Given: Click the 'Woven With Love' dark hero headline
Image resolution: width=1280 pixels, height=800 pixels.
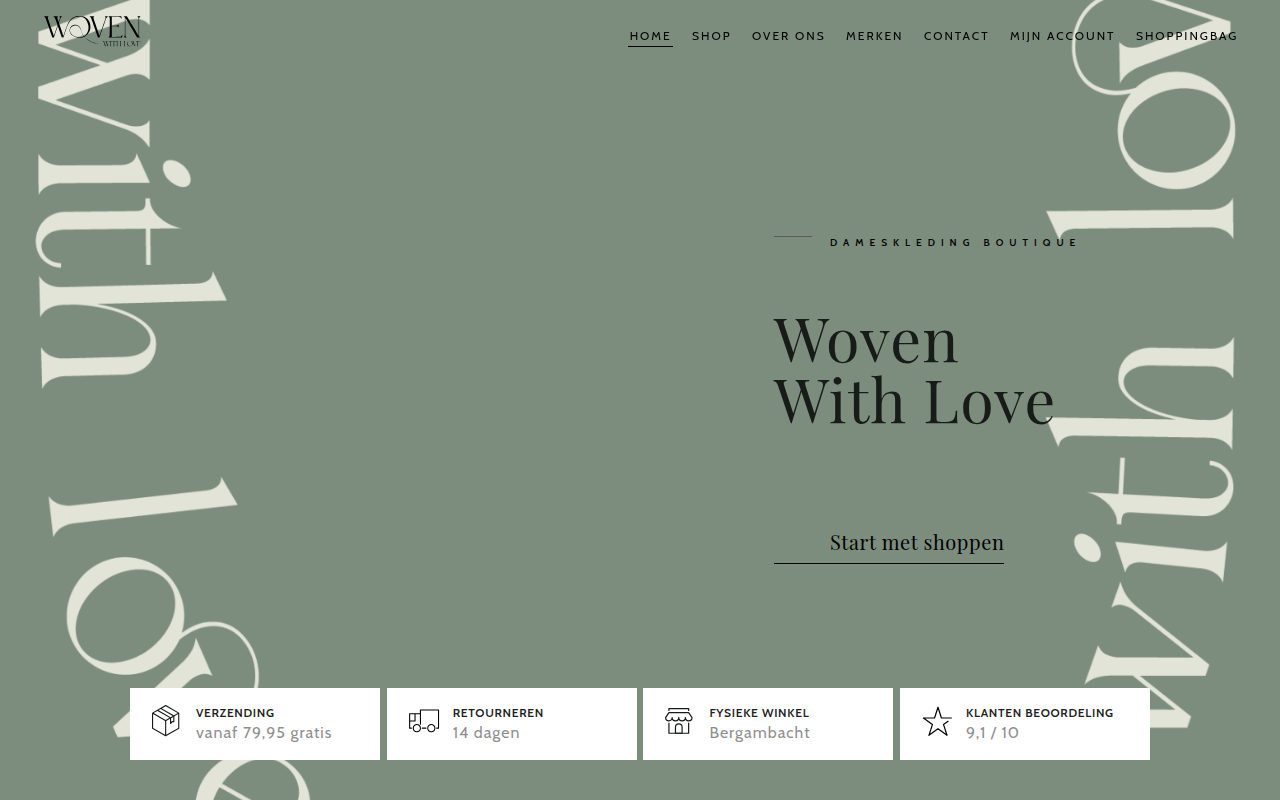Looking at the screenshot, I should pos(914,370).
